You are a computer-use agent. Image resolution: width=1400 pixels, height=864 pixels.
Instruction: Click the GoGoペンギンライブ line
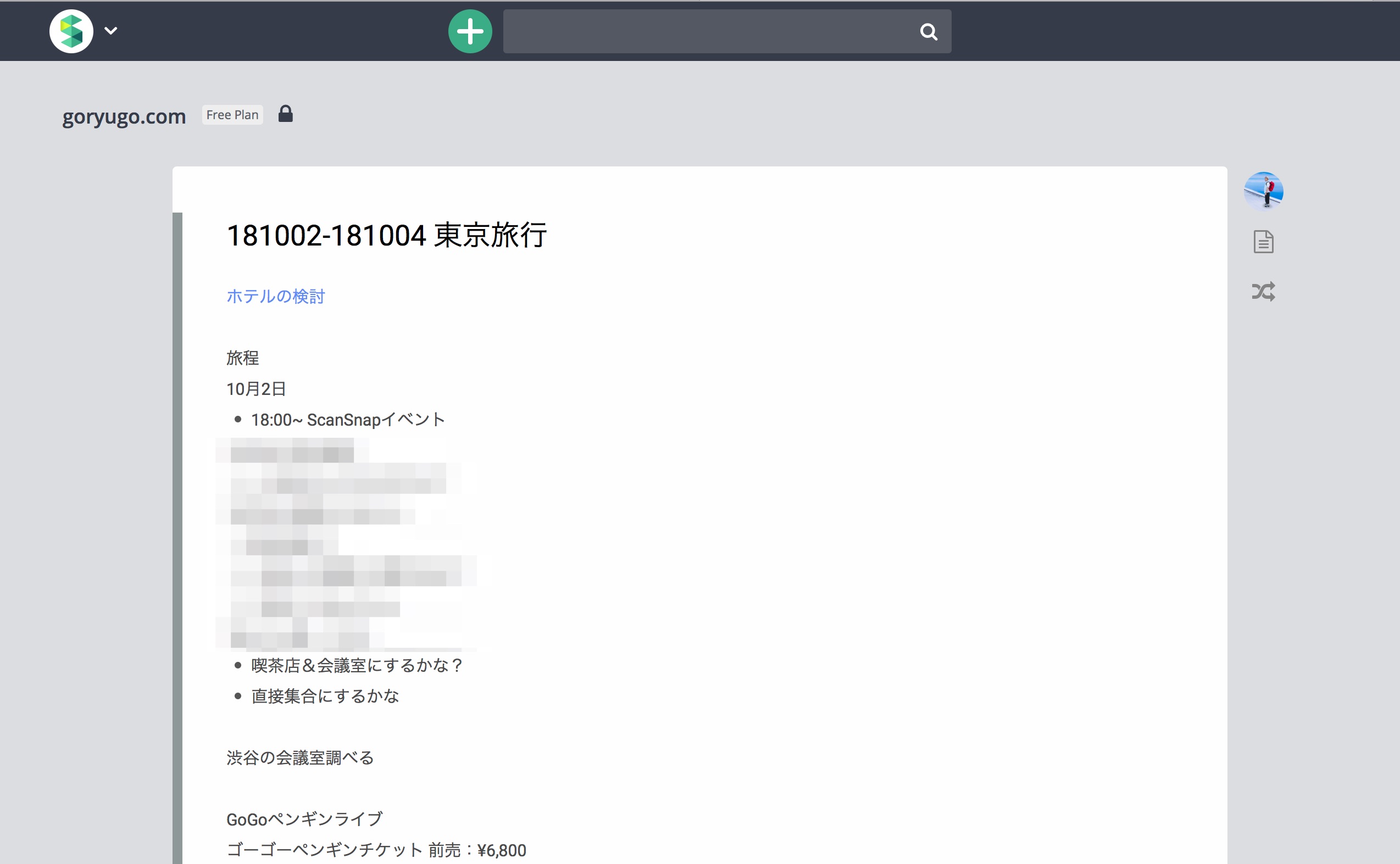[x=304, y=820]
